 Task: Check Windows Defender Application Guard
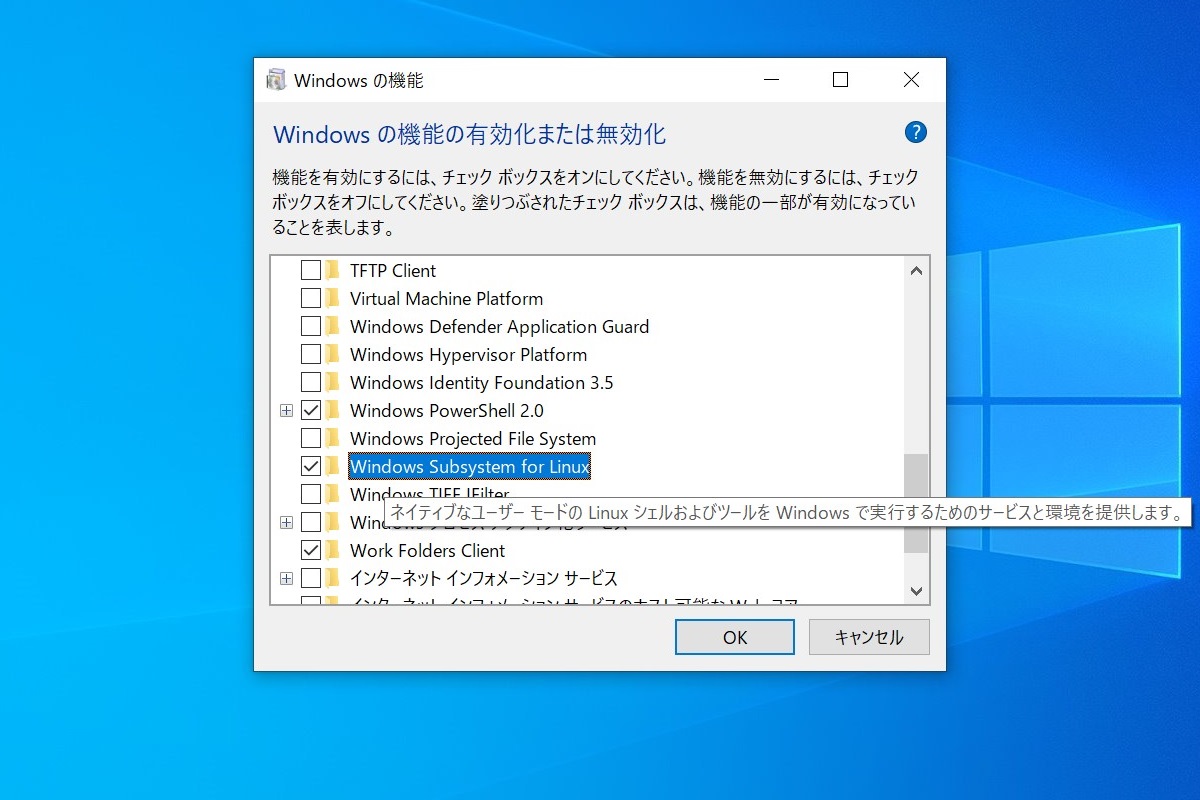[x=310, y=326]
